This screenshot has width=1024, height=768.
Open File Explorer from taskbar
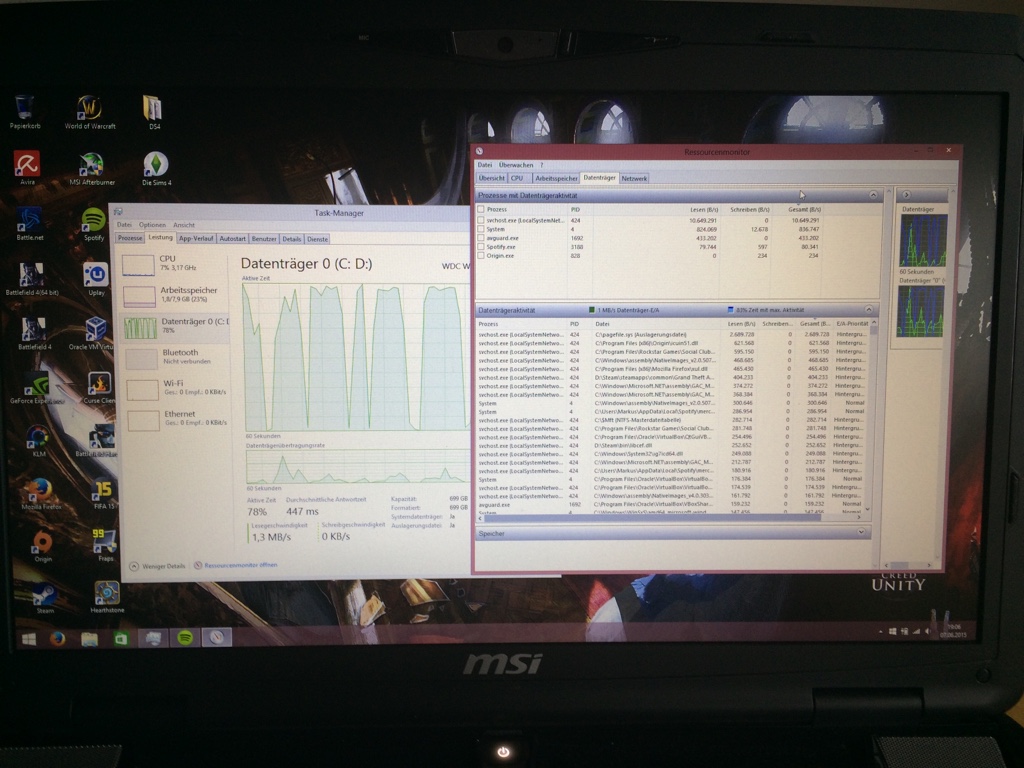tap(89, 639)
